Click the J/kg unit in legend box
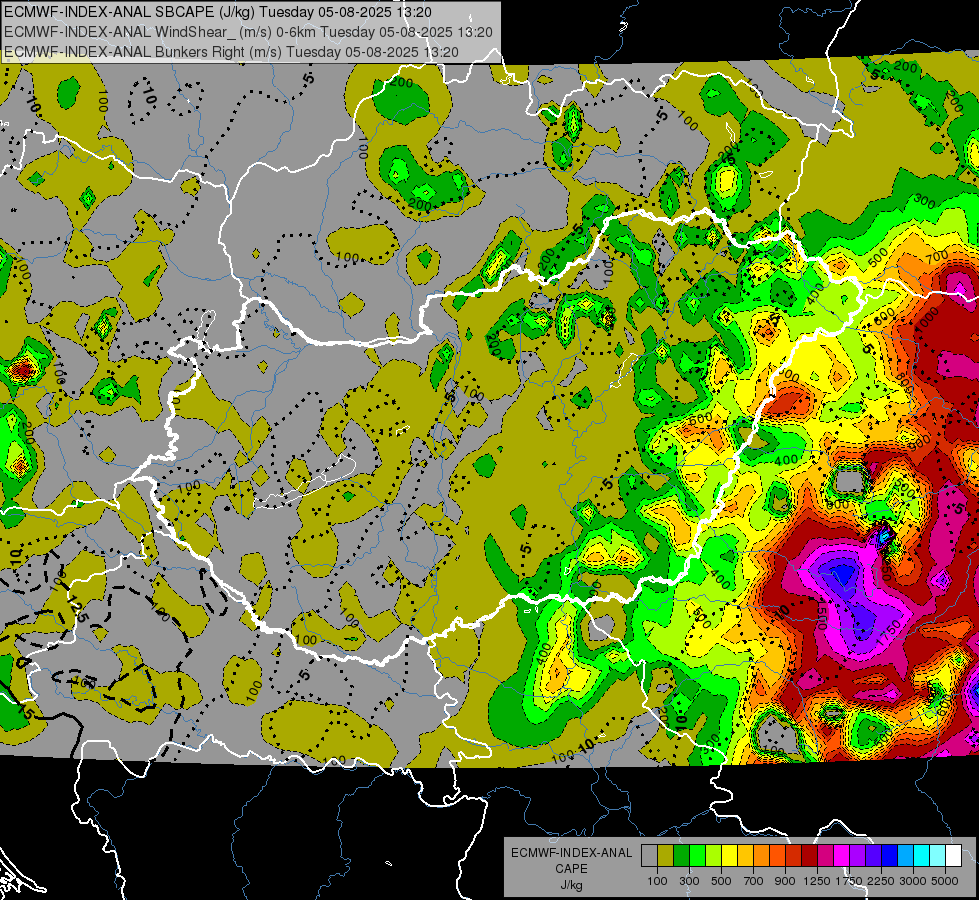 coord(571,885)
